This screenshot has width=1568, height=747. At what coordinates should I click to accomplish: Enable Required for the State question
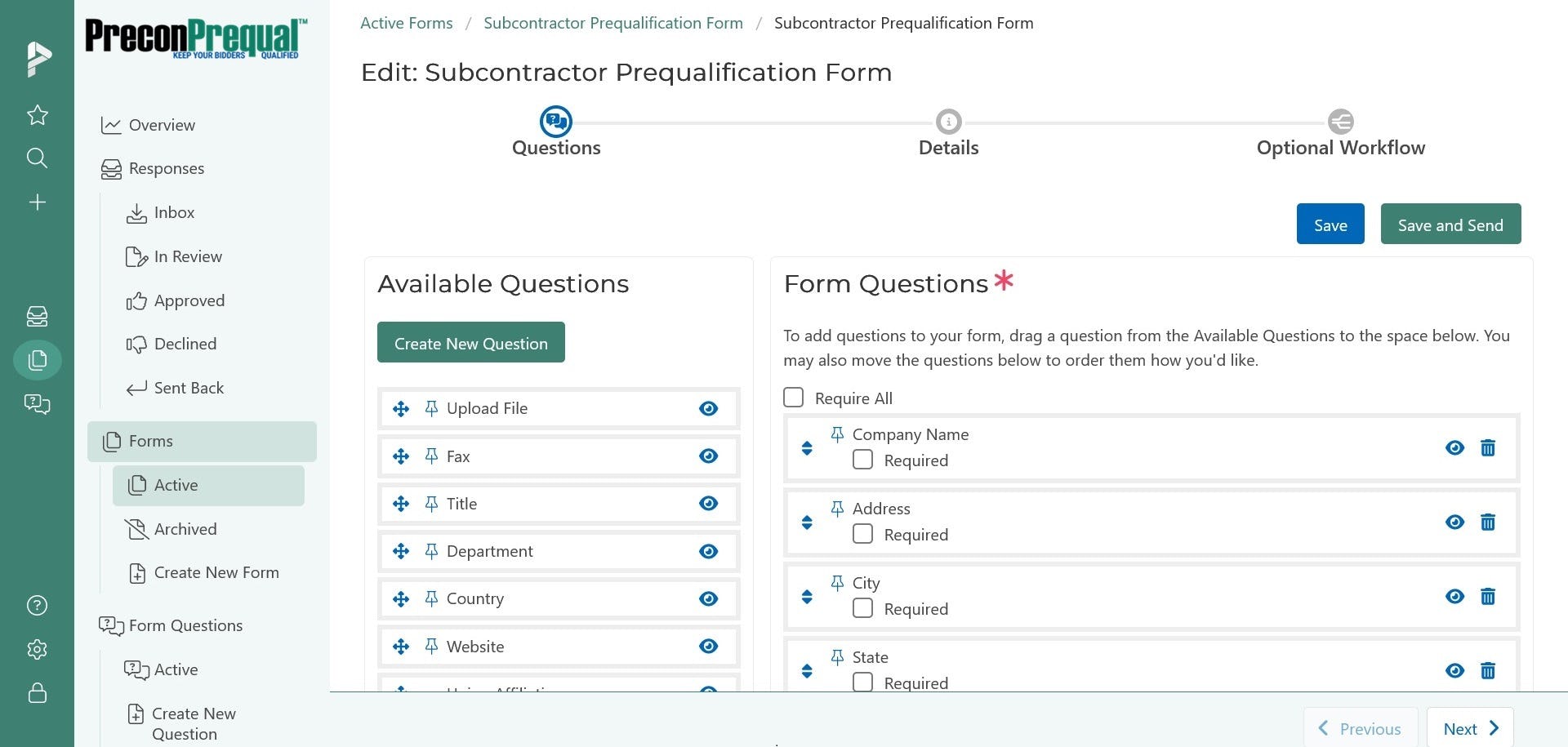click(862, 683)
